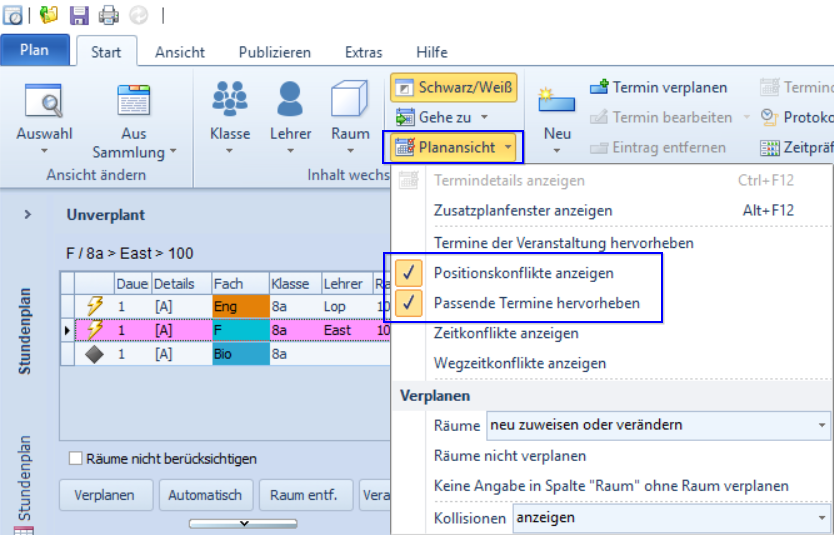Switch to the Ansicht tab
The width and height of the screenshot is (834, 535).
pos(180,52)
